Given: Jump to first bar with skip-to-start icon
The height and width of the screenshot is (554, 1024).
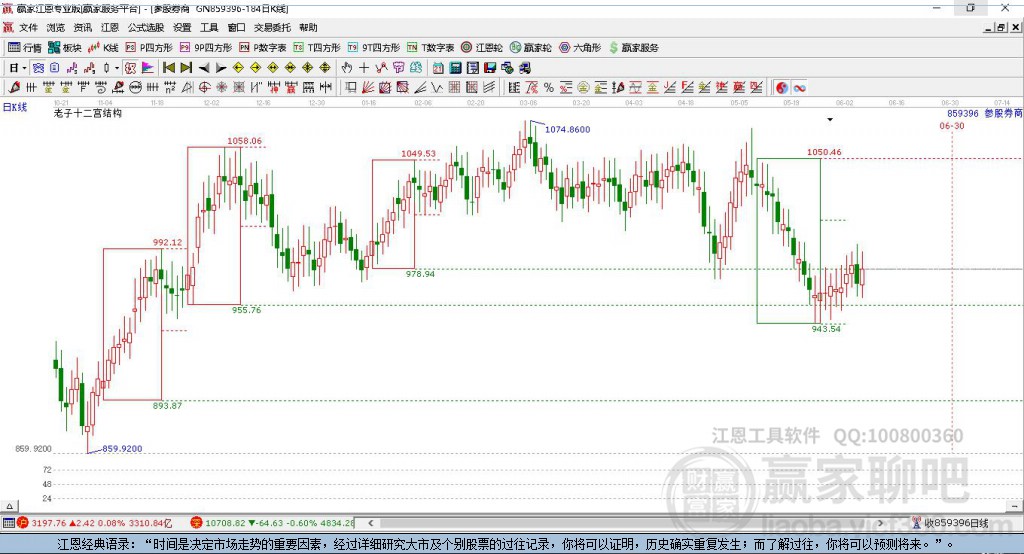Looking at the screenshot, I should [168, 68].
